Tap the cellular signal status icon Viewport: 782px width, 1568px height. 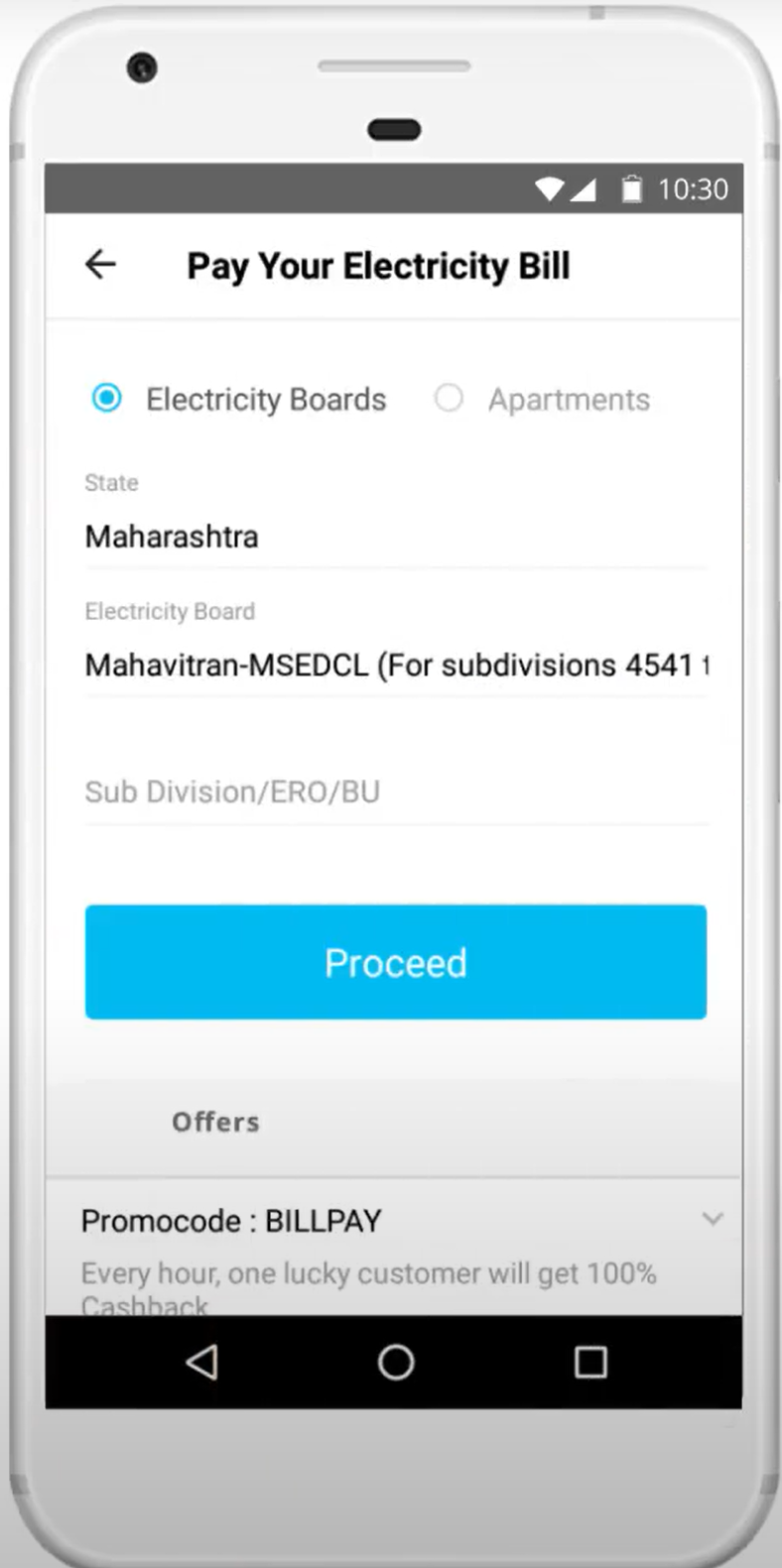point(583,188)
